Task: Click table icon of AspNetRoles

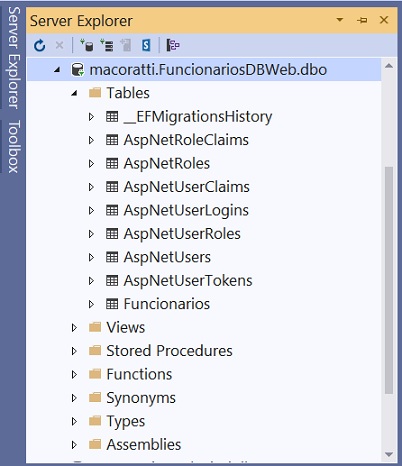Action: pos(112,163)
